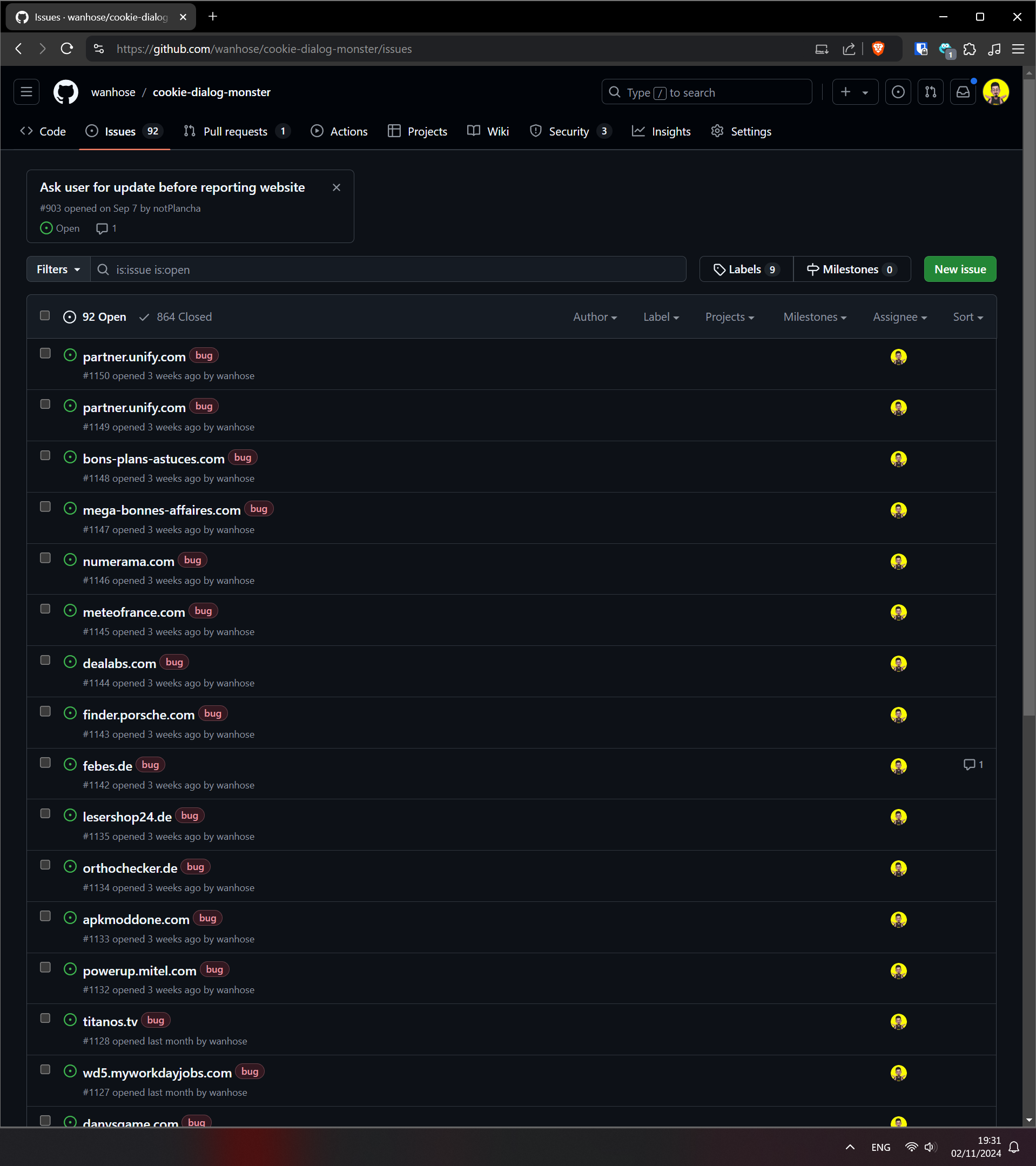The width and height of the screenshot is (1036, 1166).
Task: Open the Milestones 0 button
Action: tap(852, 269)
